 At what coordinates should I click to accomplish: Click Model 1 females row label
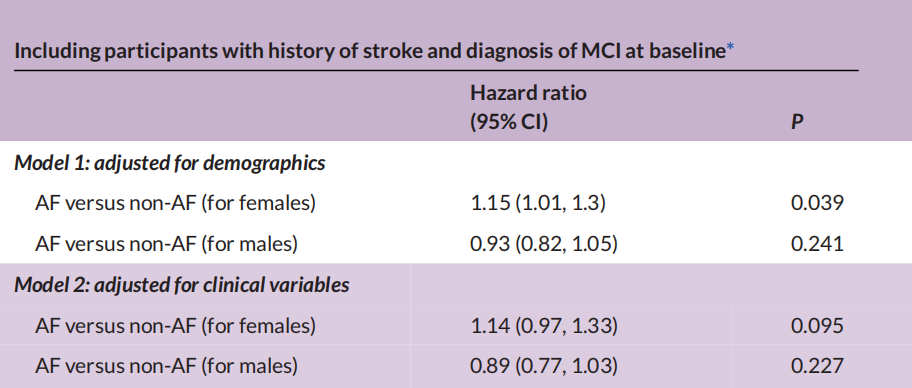(175, 203)
